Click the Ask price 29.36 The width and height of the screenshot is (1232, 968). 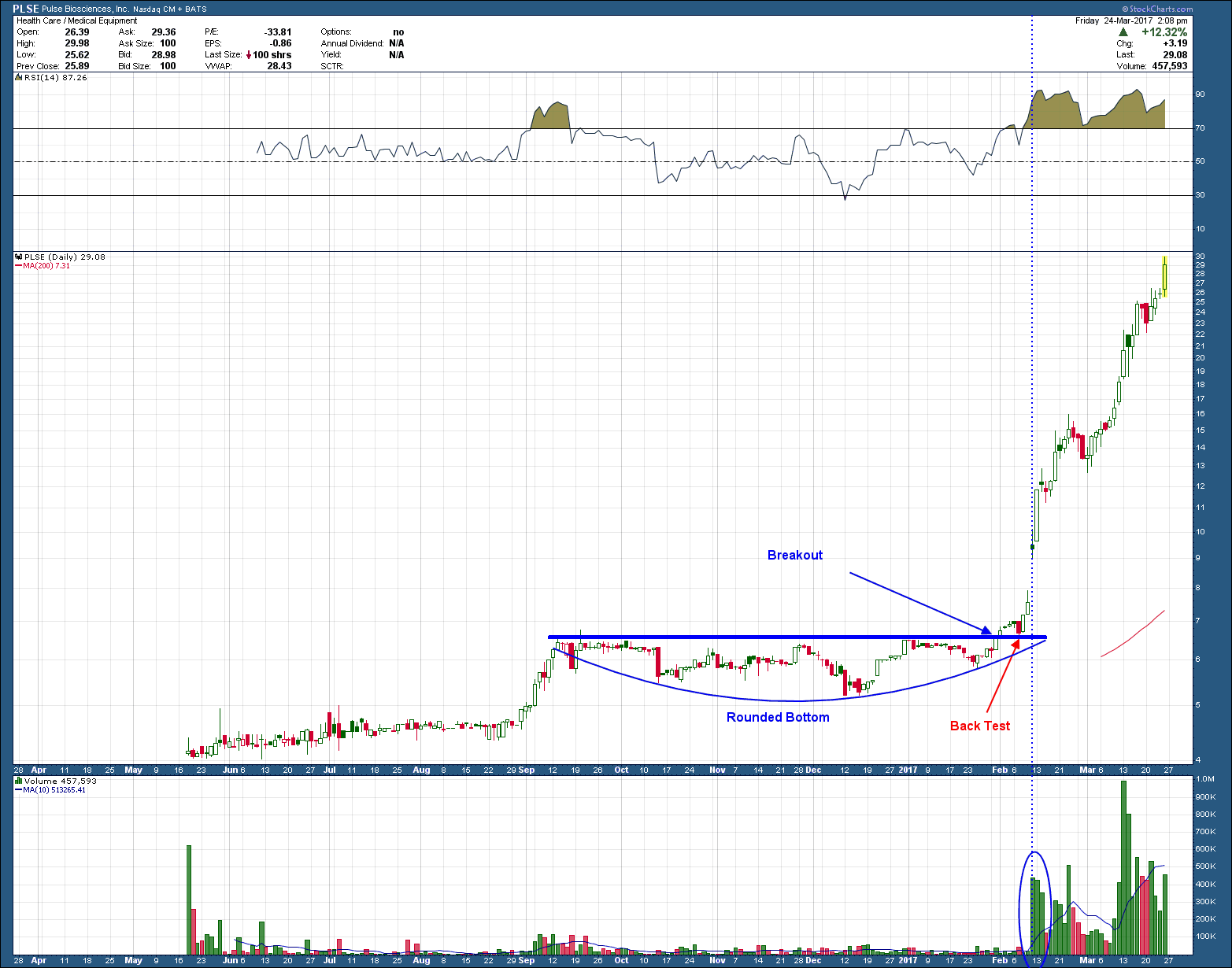click(x=164, y=32)
